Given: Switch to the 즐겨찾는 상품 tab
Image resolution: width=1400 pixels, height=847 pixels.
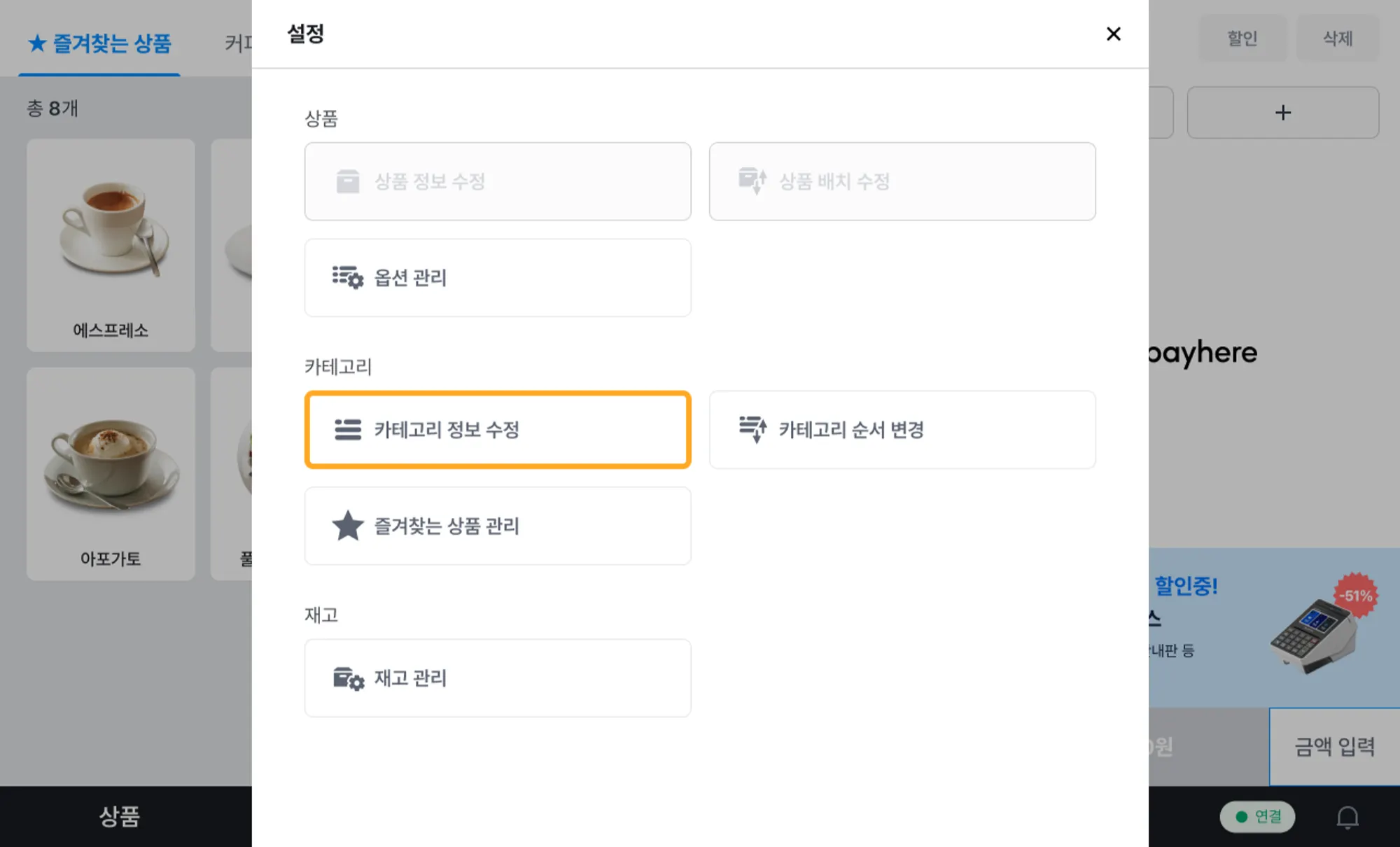Looking at the screenshot, I should coord(99,43).
